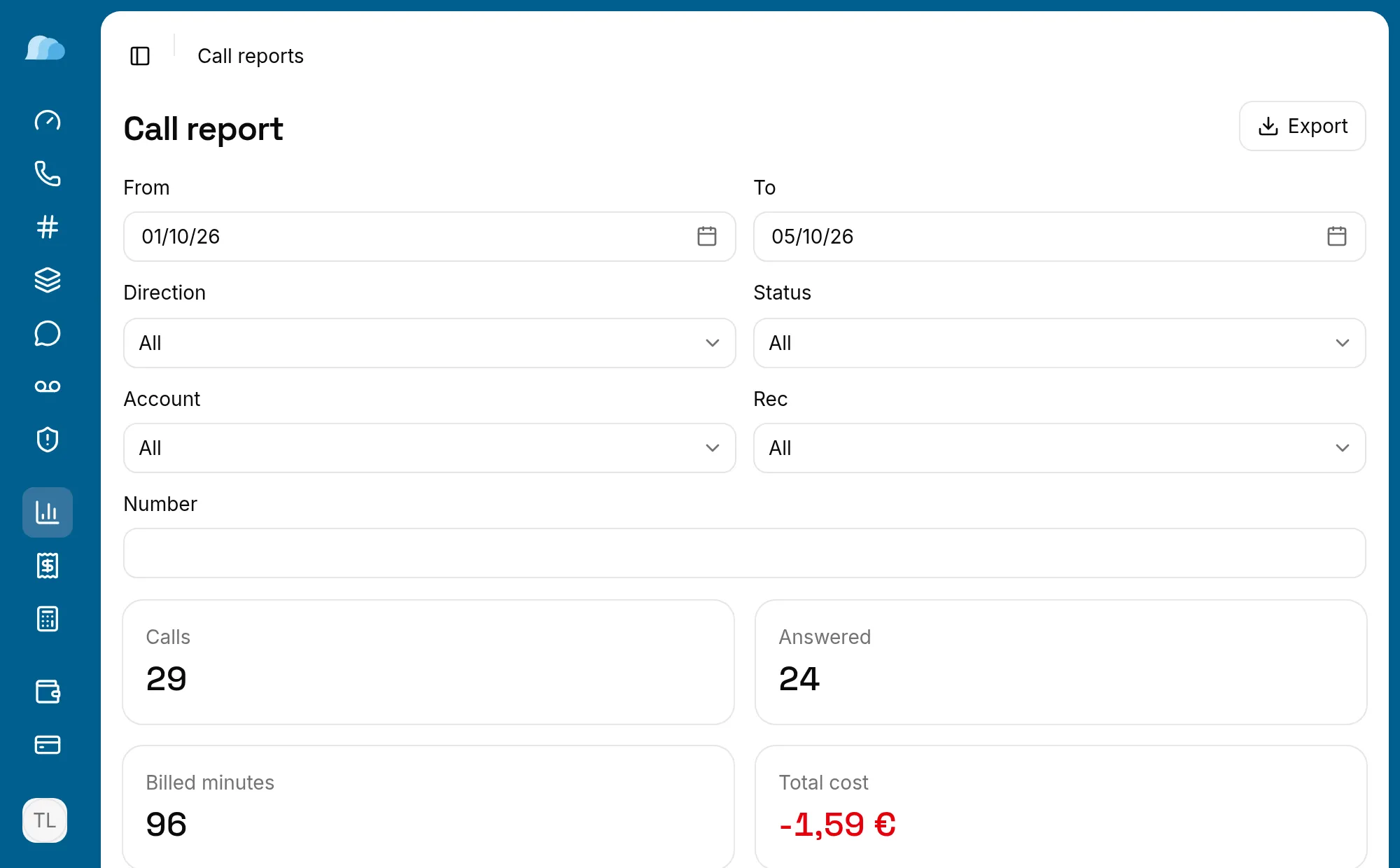This screenshot has height=868, width=1400.
Task: Open calendar picker for From date
Action: coord(707,237)
